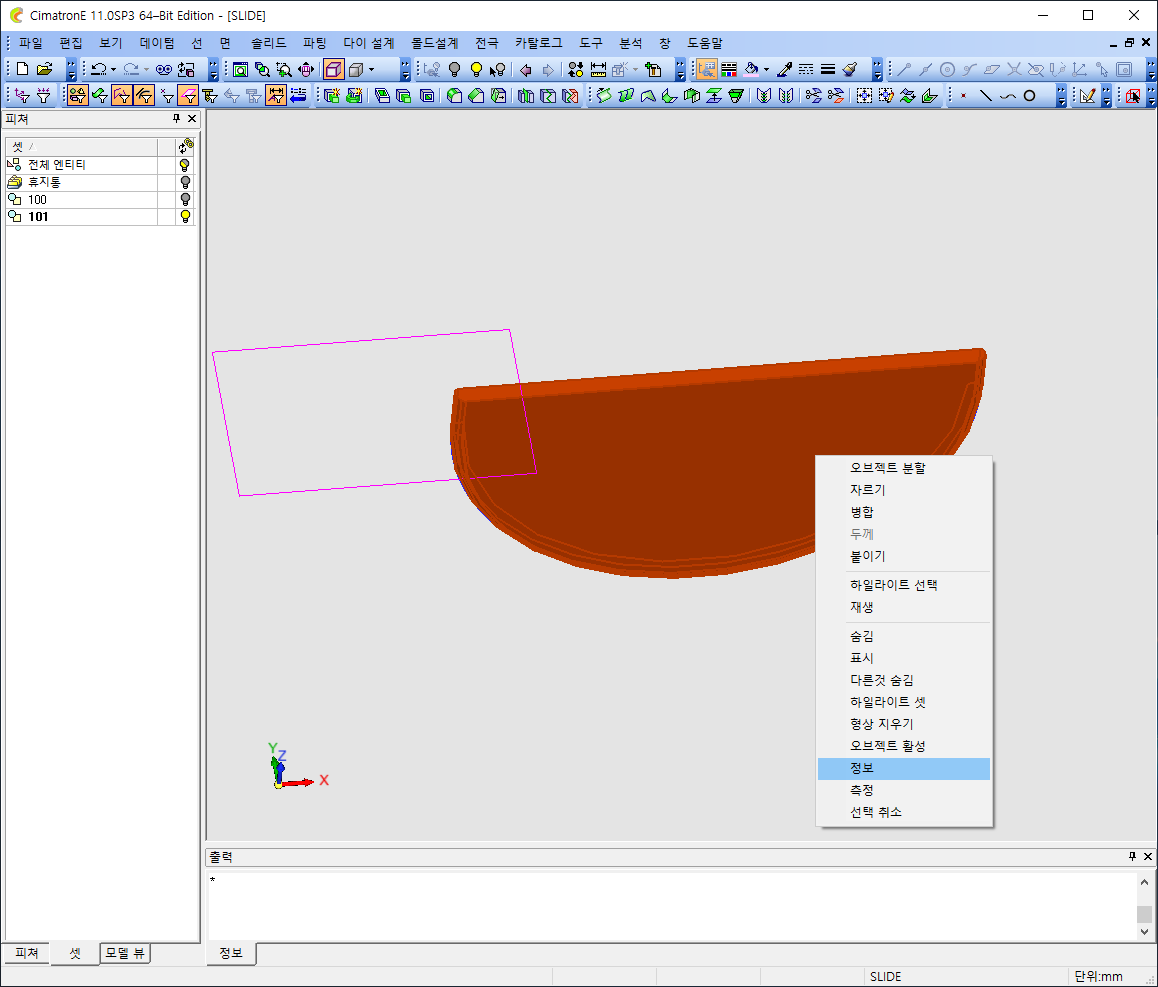Click the green sweep face icon

pyautogui.click(x=604, y=95)
